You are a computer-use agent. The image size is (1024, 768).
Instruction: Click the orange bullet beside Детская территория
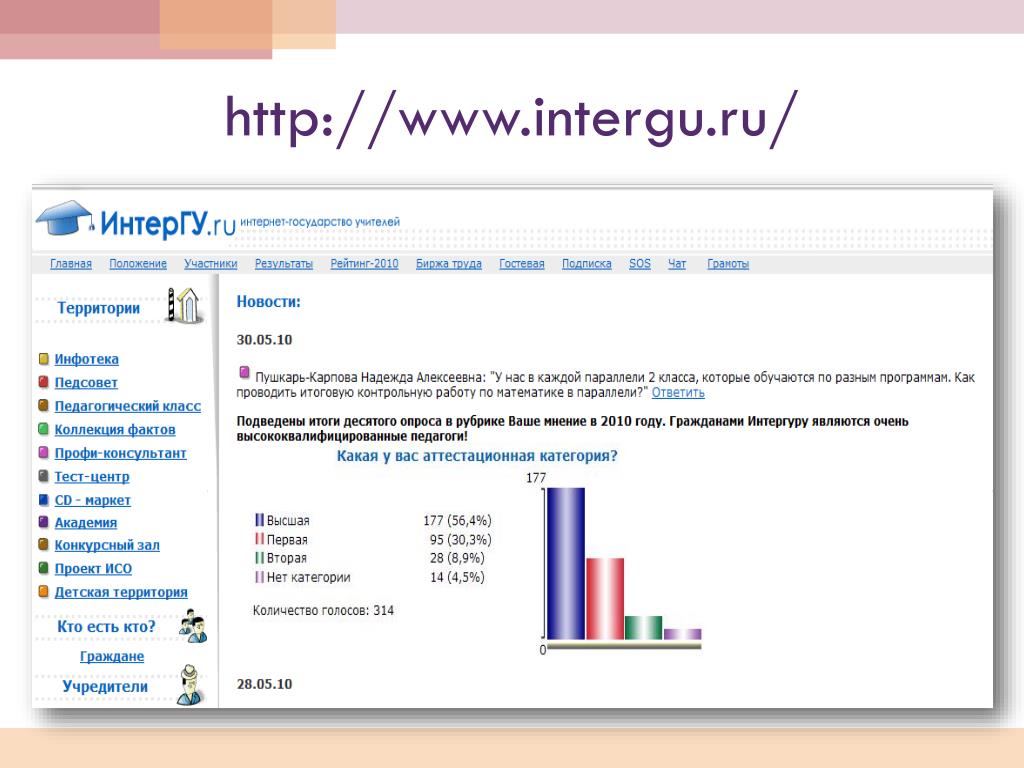[44, 591]
